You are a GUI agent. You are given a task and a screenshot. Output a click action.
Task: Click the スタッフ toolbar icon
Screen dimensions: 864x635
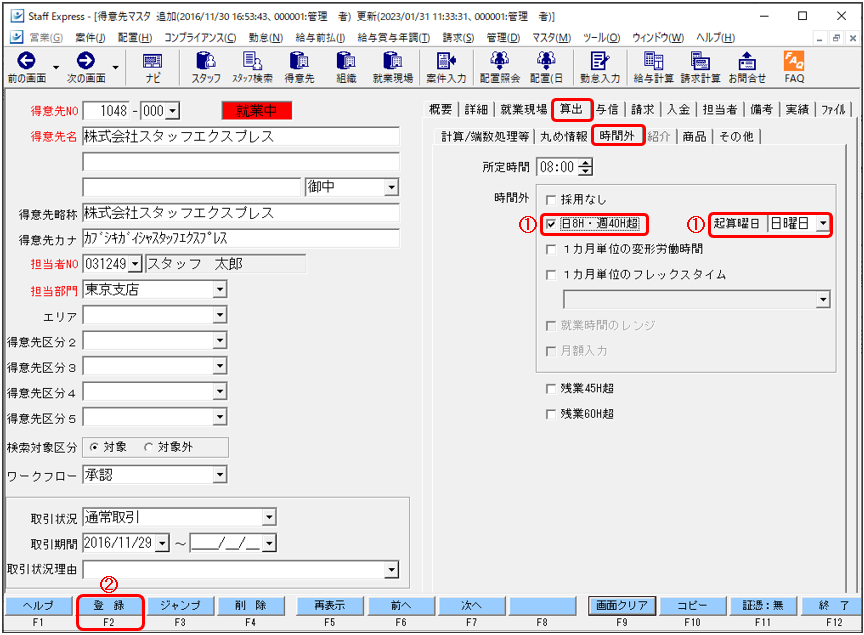pyautogui.click(x=206, y=67)
